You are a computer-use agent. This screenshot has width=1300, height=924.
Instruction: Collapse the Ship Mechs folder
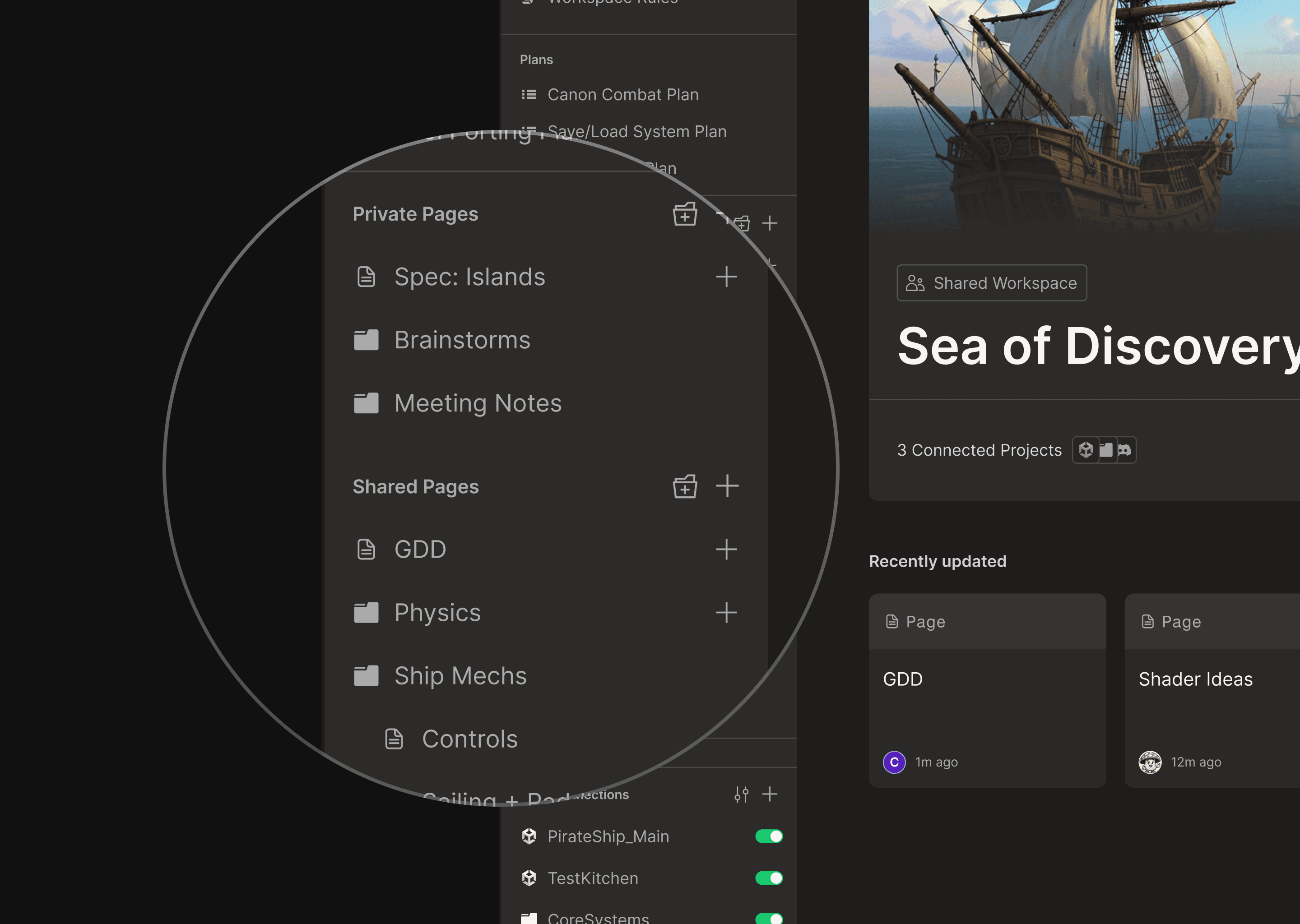click(460, 676)
